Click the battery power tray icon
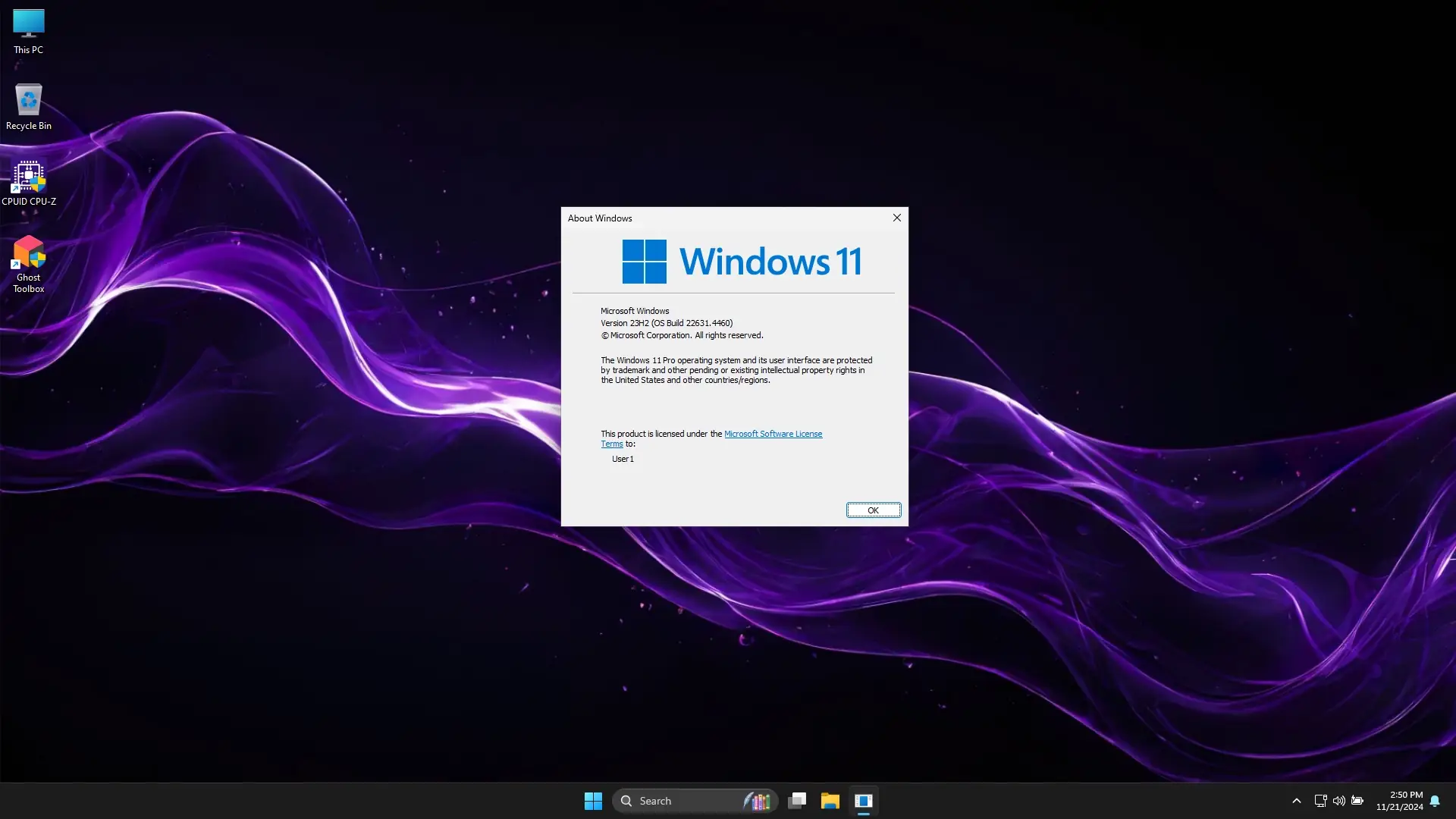This screenshot has width=1456, height=819. point(1357,801)
